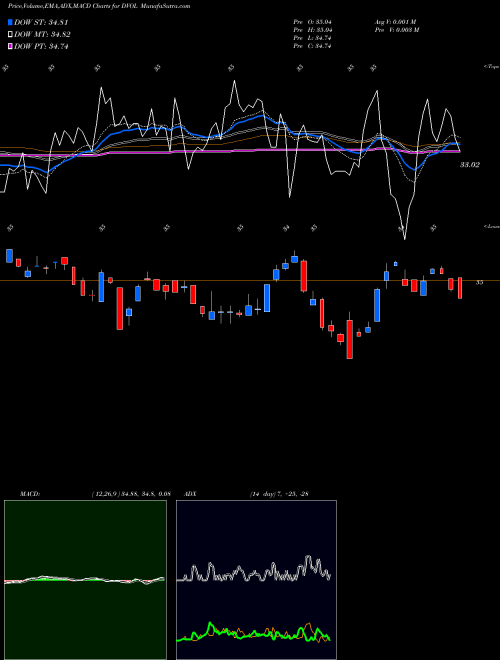Click the 'Pre O: 35.04' value

(312, 22)
